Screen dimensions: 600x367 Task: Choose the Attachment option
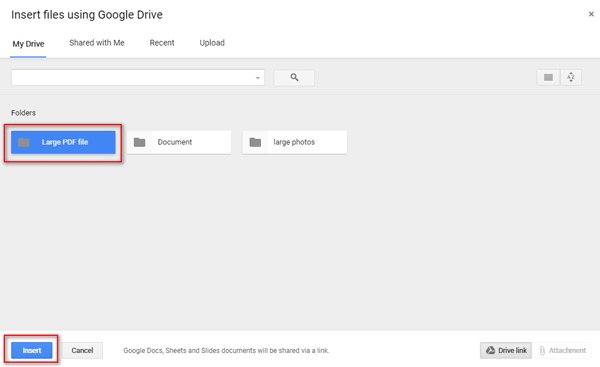coord(562,350)
